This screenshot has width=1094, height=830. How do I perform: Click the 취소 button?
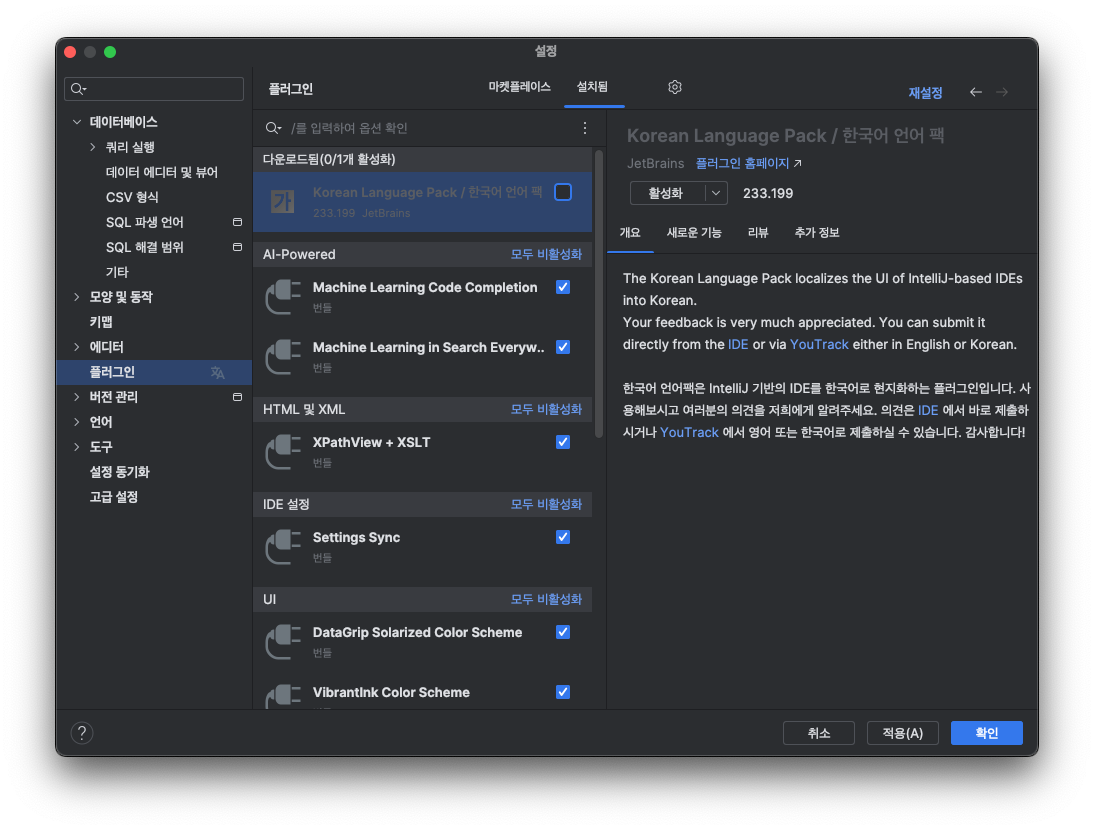(818, 733)
